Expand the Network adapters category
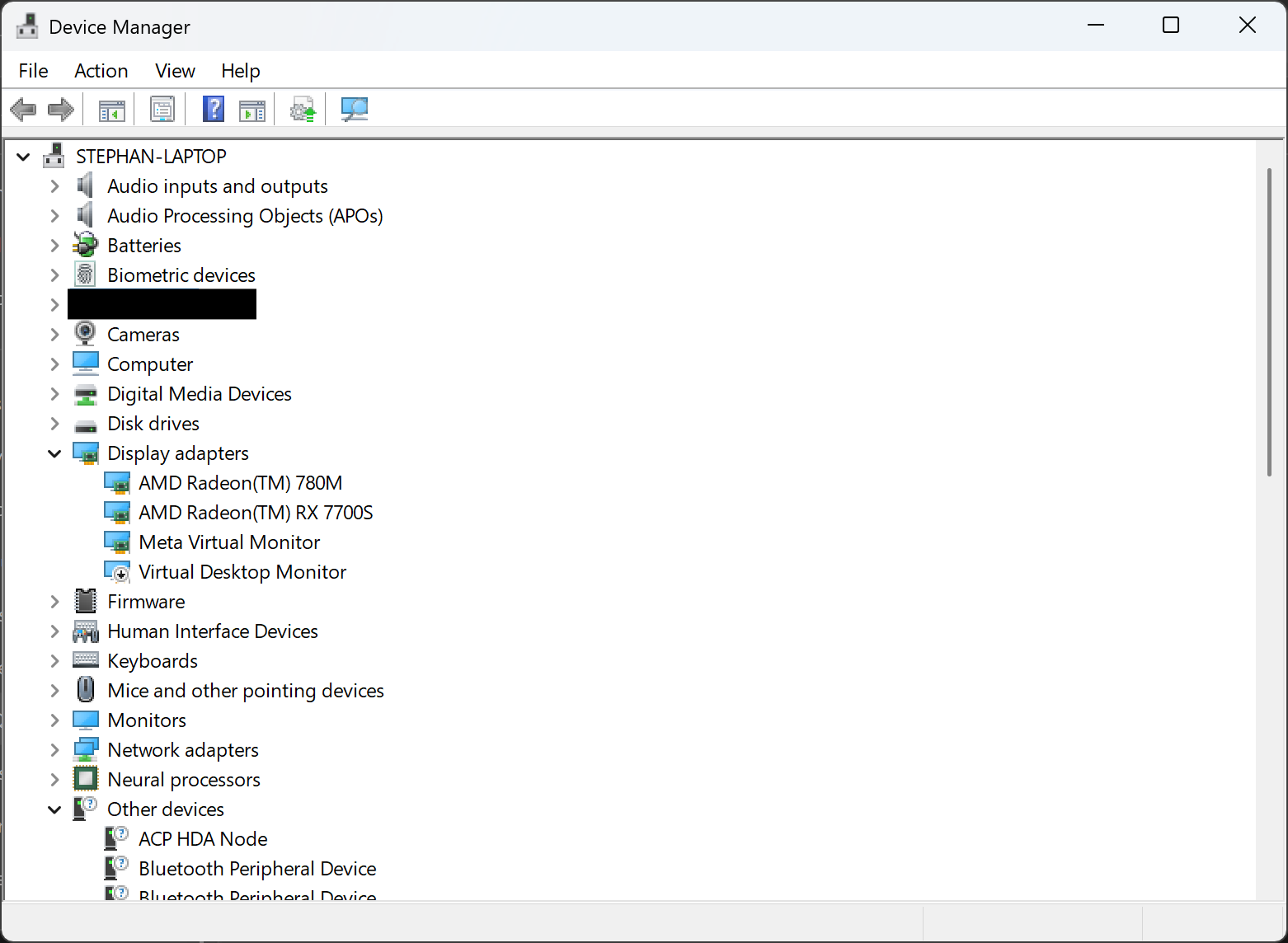This screenshot has height=943, width=1288. (54, 749)
